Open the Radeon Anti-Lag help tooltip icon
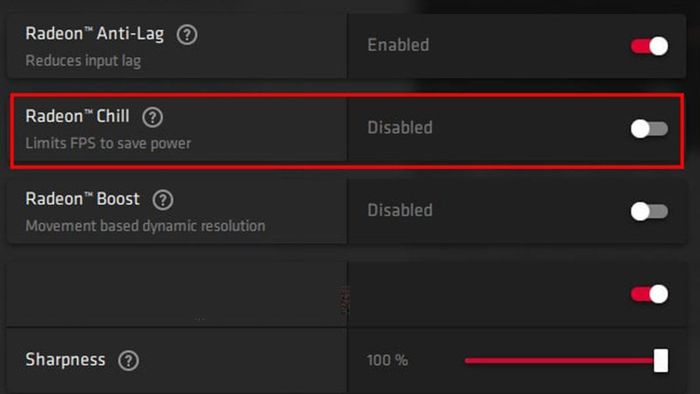This screenshot has height=394, width=700. tap(187, 34)
